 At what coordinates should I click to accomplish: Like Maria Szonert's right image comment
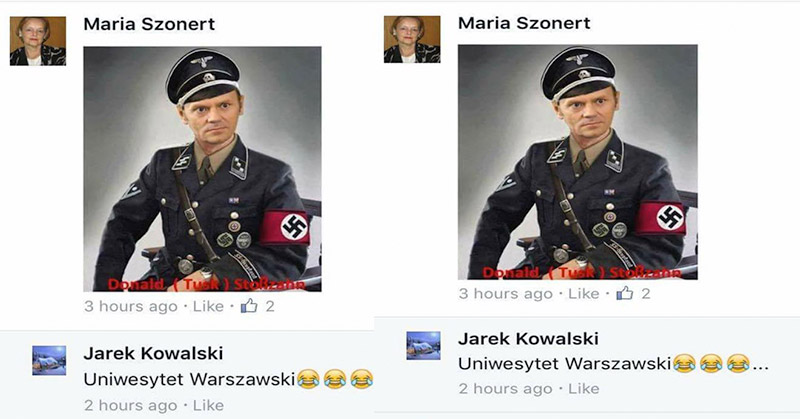click(x=584, y=293)
